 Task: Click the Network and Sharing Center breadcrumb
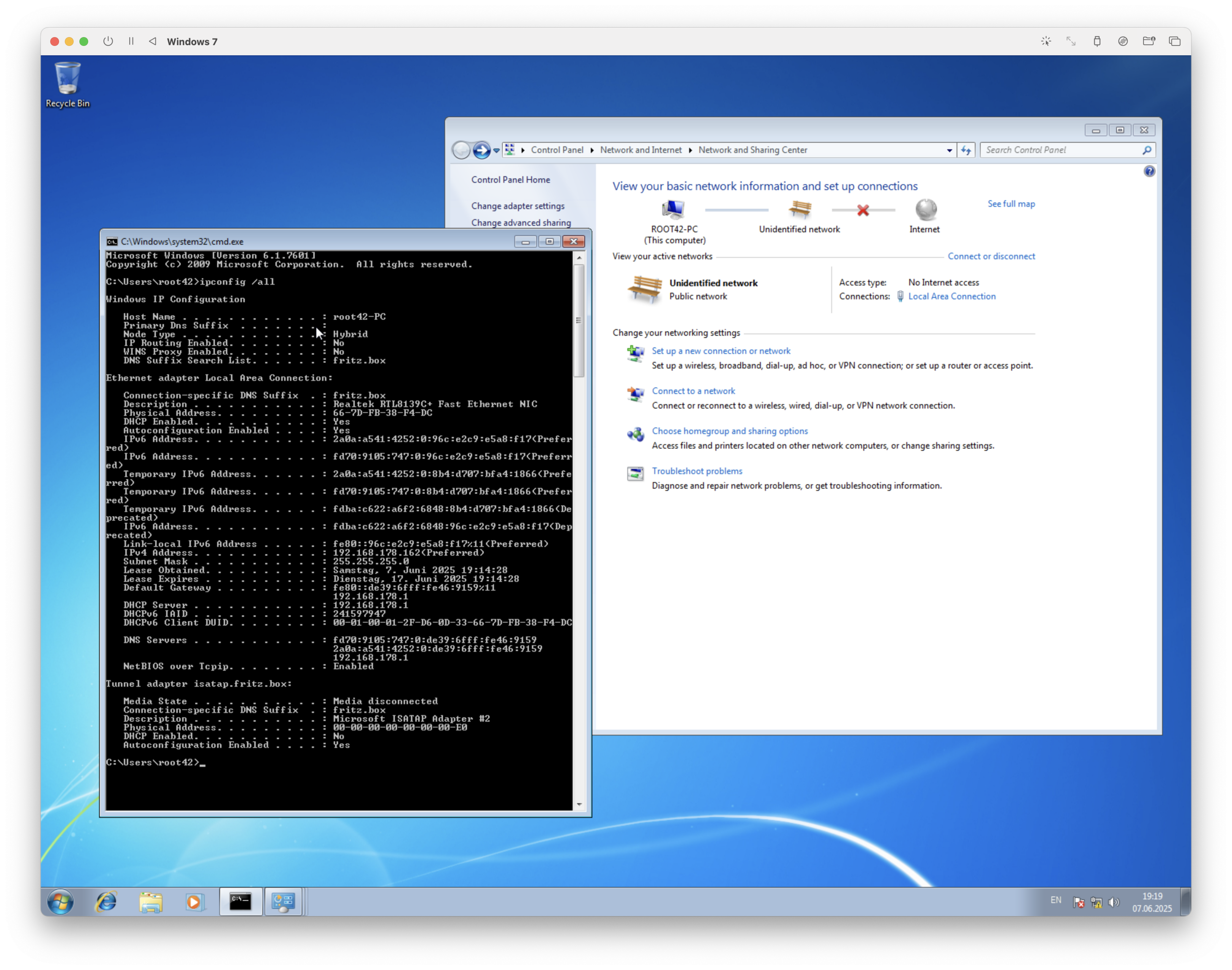(752, 150)
